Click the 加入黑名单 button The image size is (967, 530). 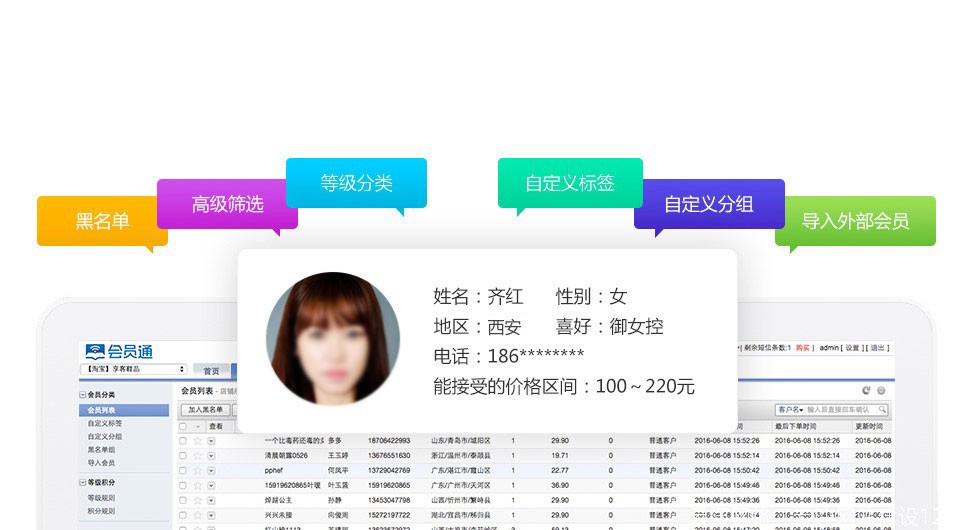click(x=205, y=410)
